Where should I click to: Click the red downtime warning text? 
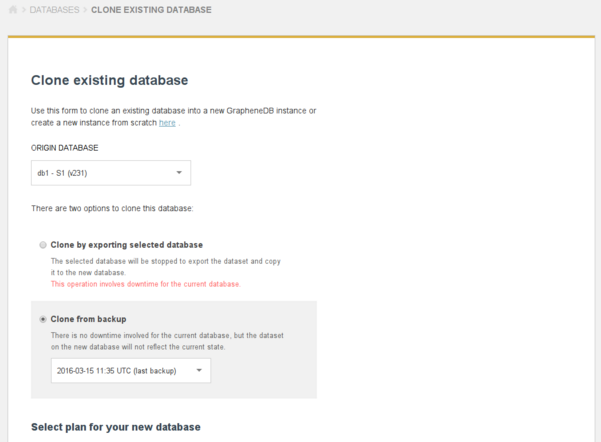145,284
